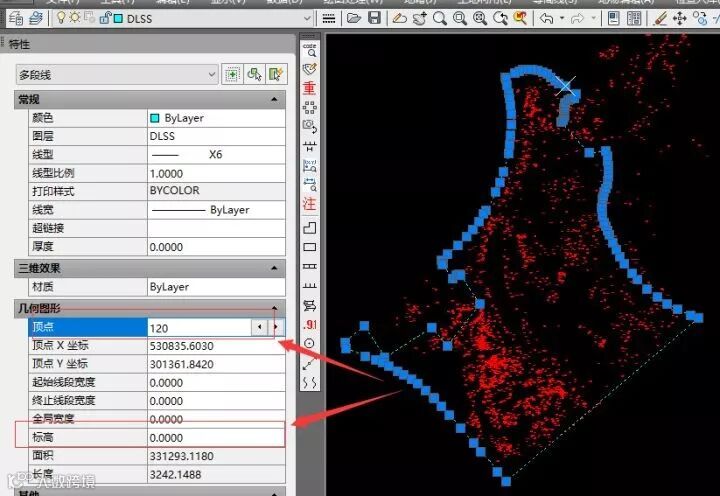Click the 线宽 ByLayer value field

coord(216,210)
